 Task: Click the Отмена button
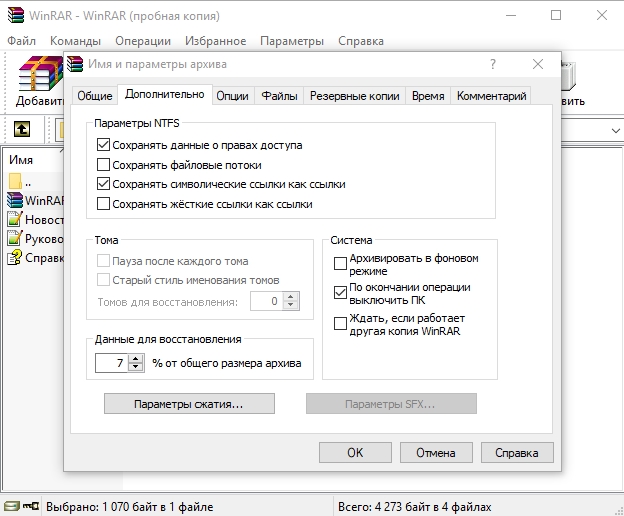coord(436,452)
